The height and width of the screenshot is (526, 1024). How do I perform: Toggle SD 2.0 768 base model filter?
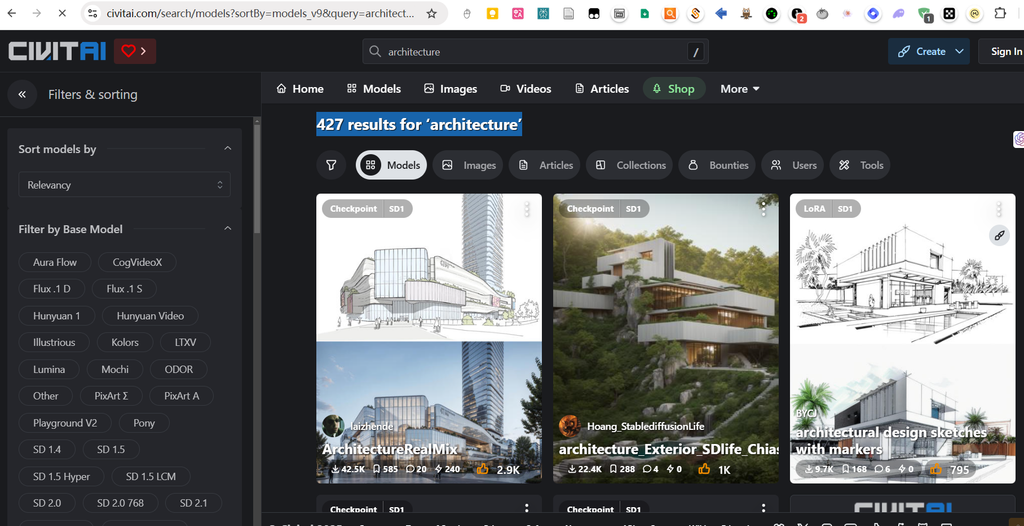pos(120,503)
